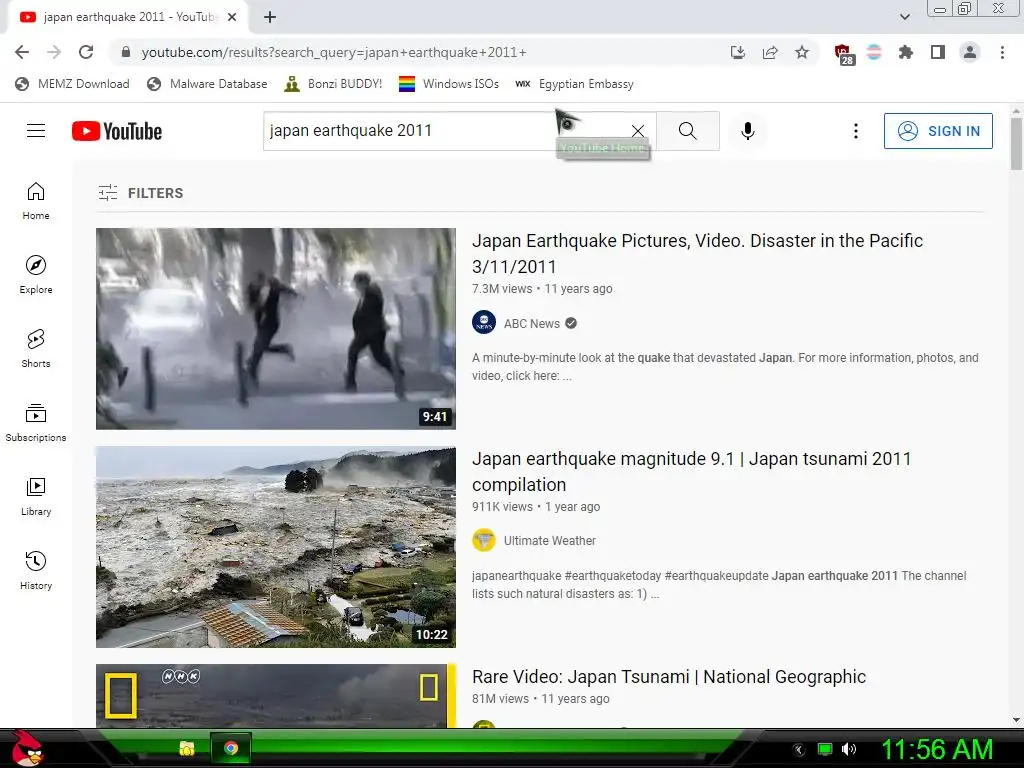The width and height of the screenshot is (1024, 768).
Task: Click the '911K views • 1 year ago' text
Action: [536, 507]
